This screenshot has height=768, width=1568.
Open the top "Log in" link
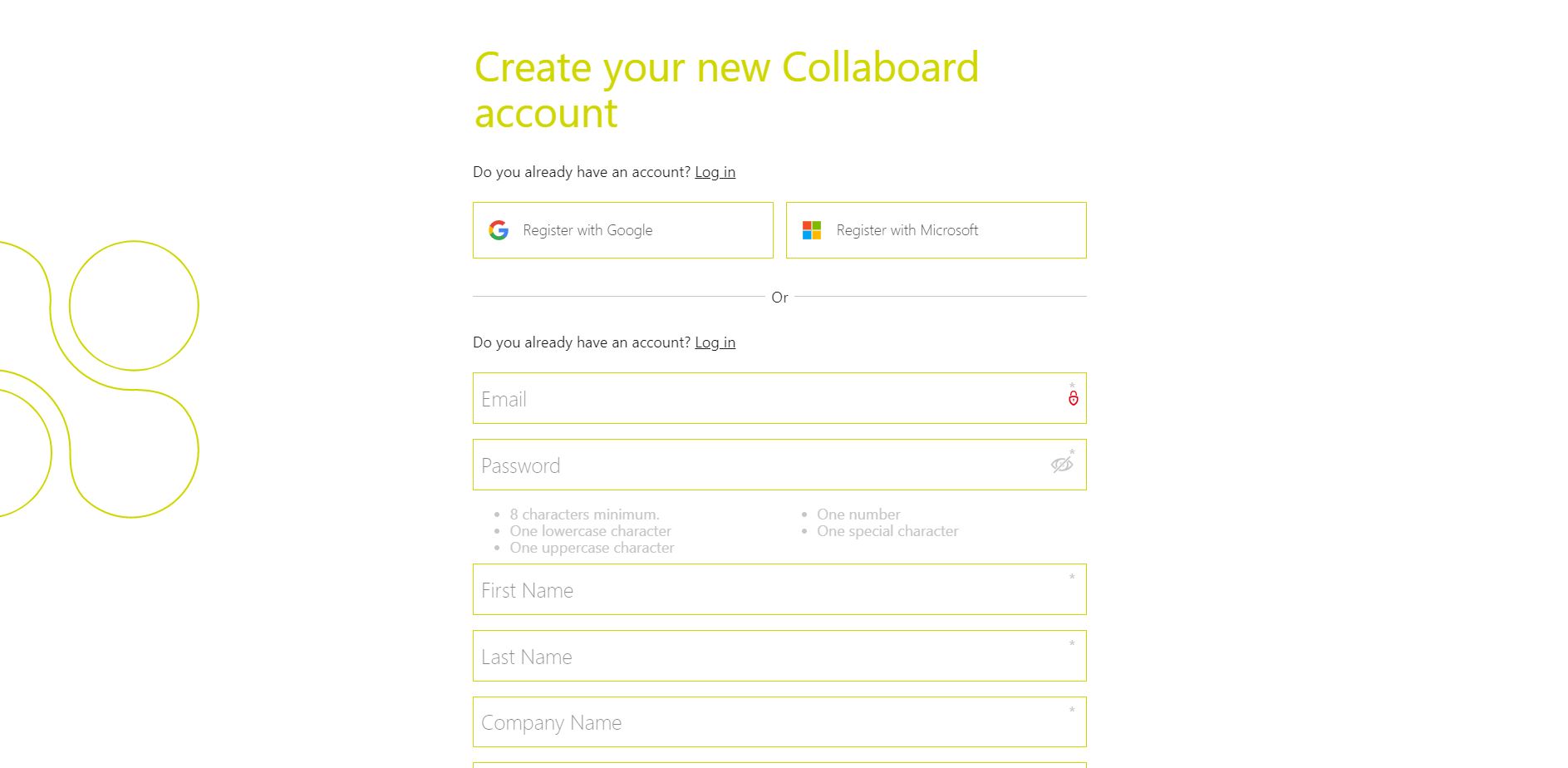click(715, 172)
